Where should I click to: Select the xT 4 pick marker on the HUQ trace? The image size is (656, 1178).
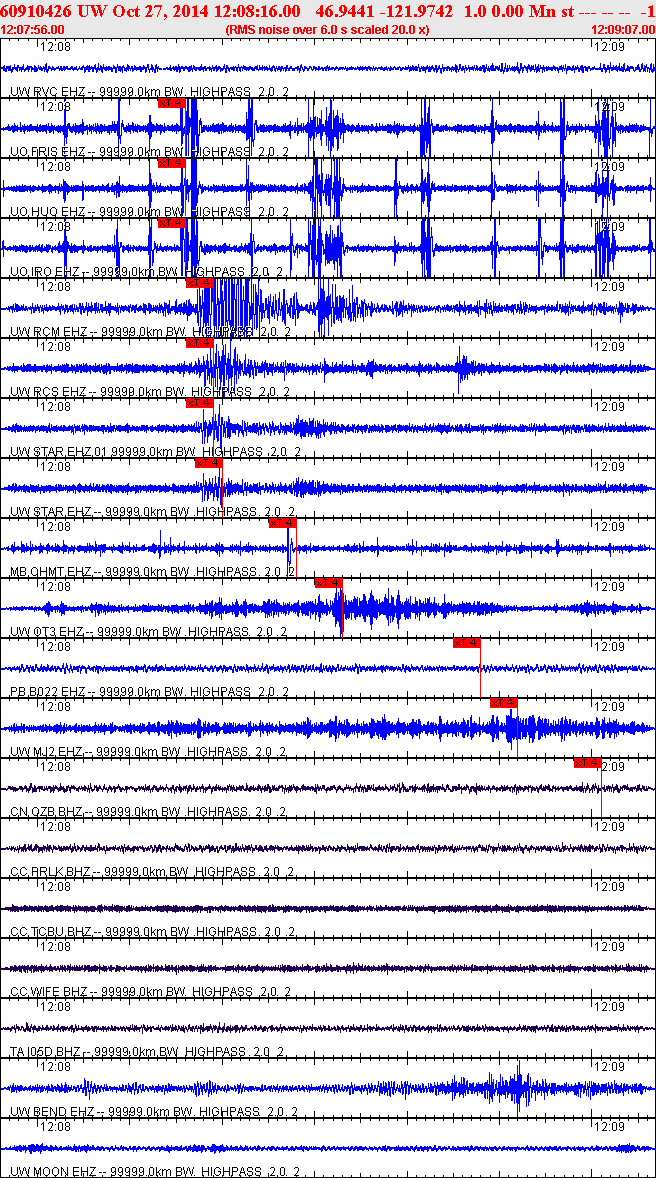(171, 163)
